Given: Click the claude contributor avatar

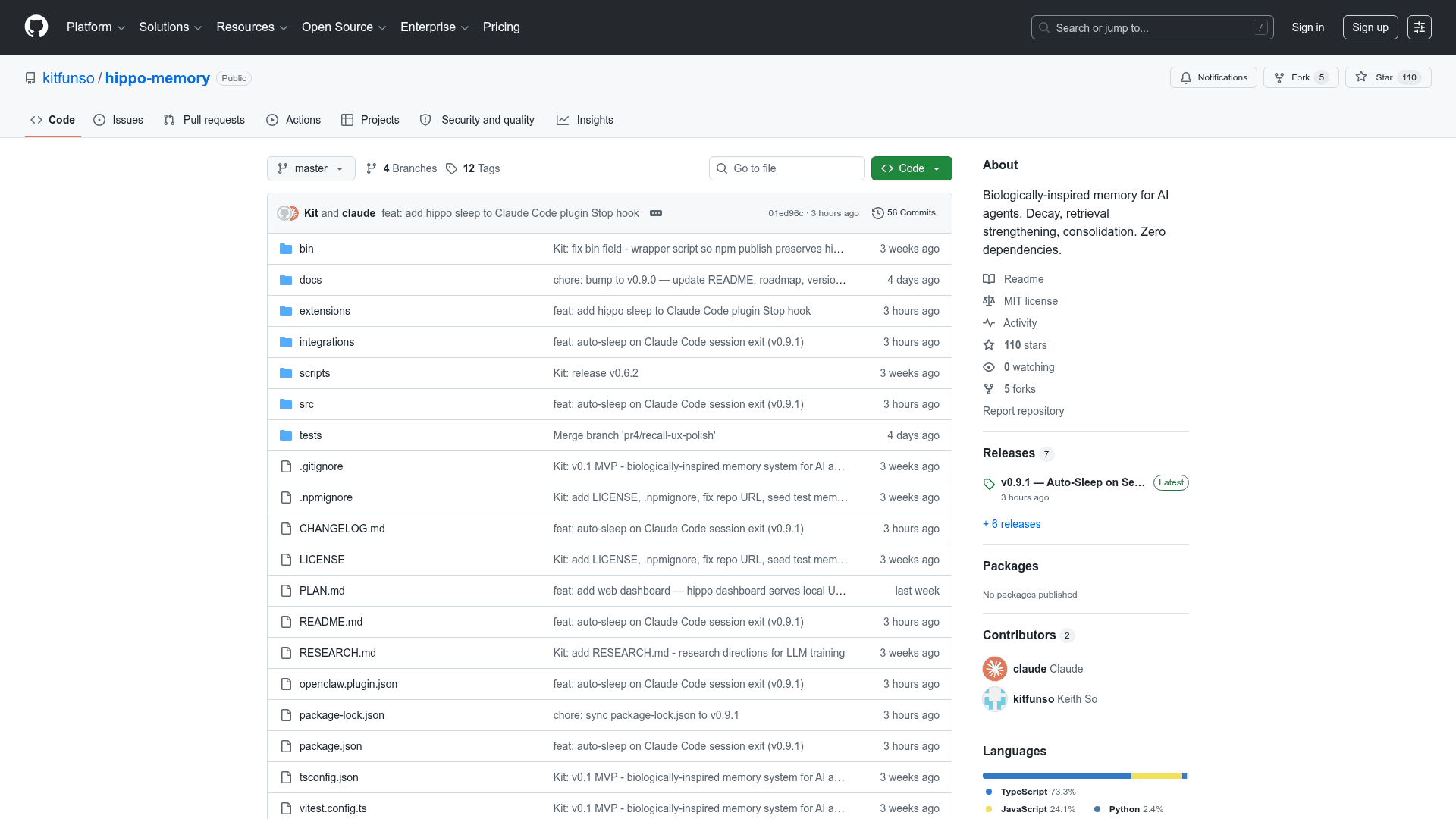Looking at the screenshot, I should click(x=995, y=669).
